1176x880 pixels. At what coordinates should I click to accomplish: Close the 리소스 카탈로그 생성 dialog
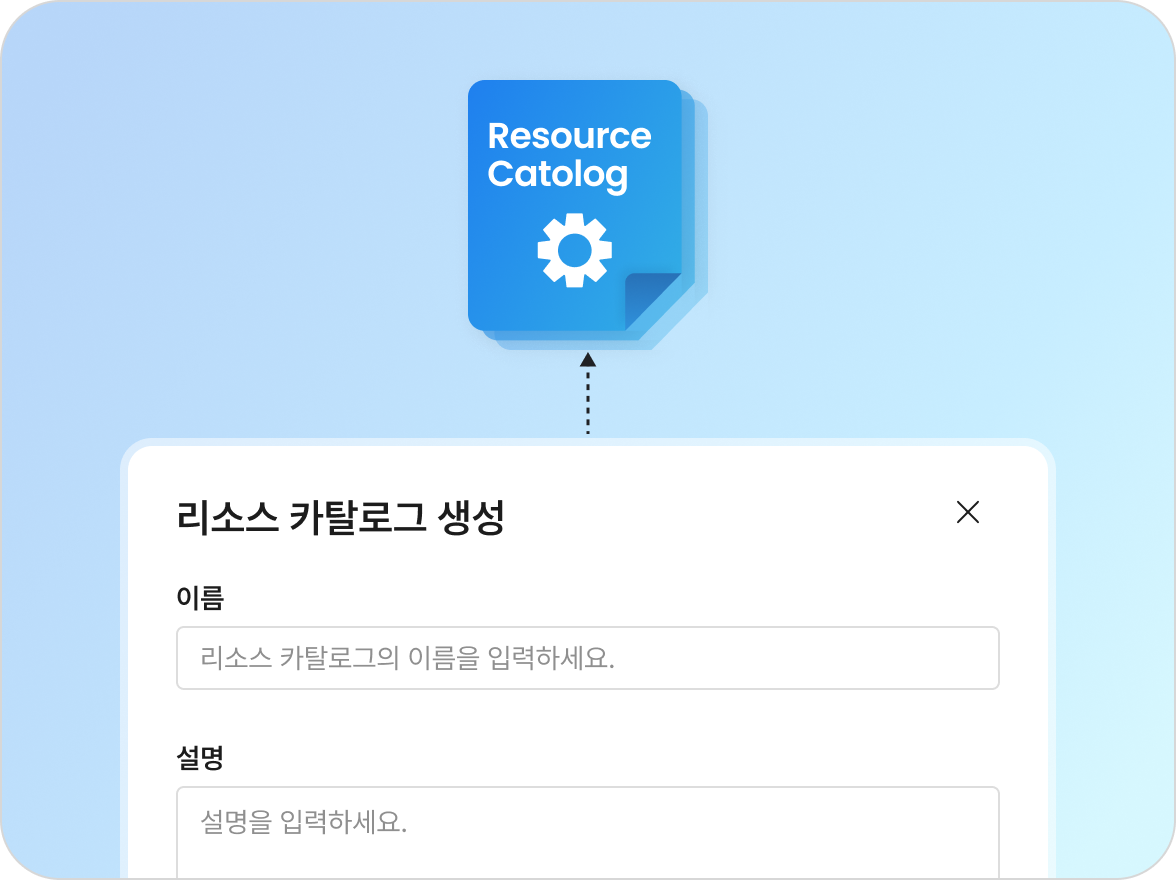click(x=967, y=513)
